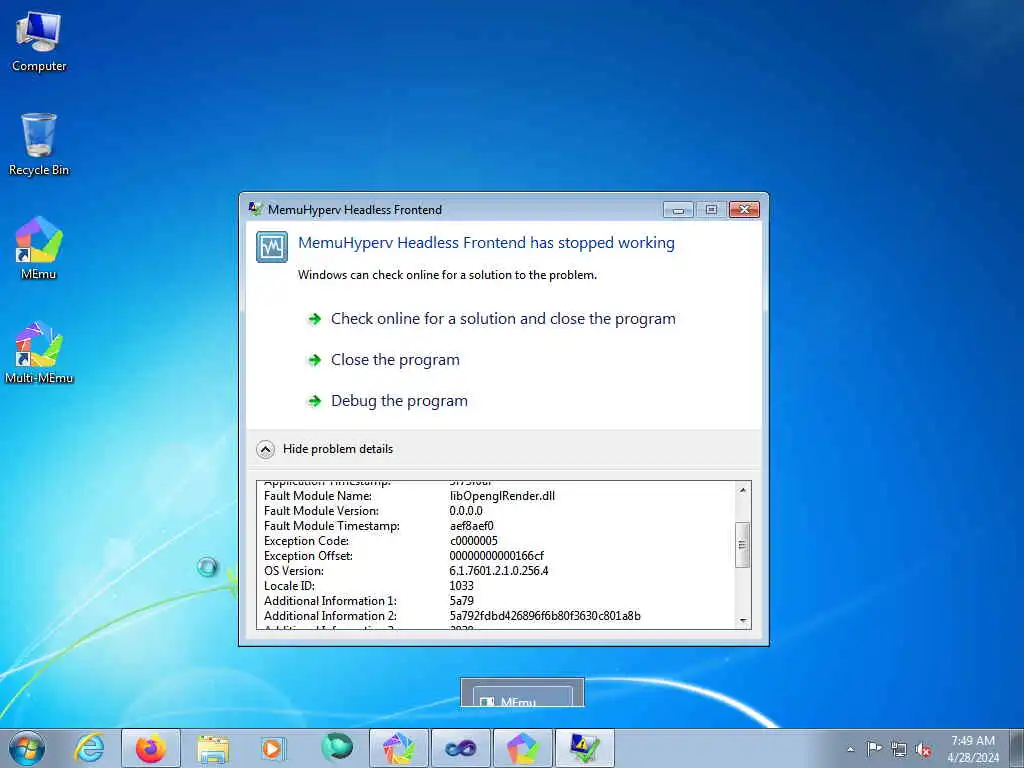
Task: Check online for a solution and close program
Action: (503, 319)
